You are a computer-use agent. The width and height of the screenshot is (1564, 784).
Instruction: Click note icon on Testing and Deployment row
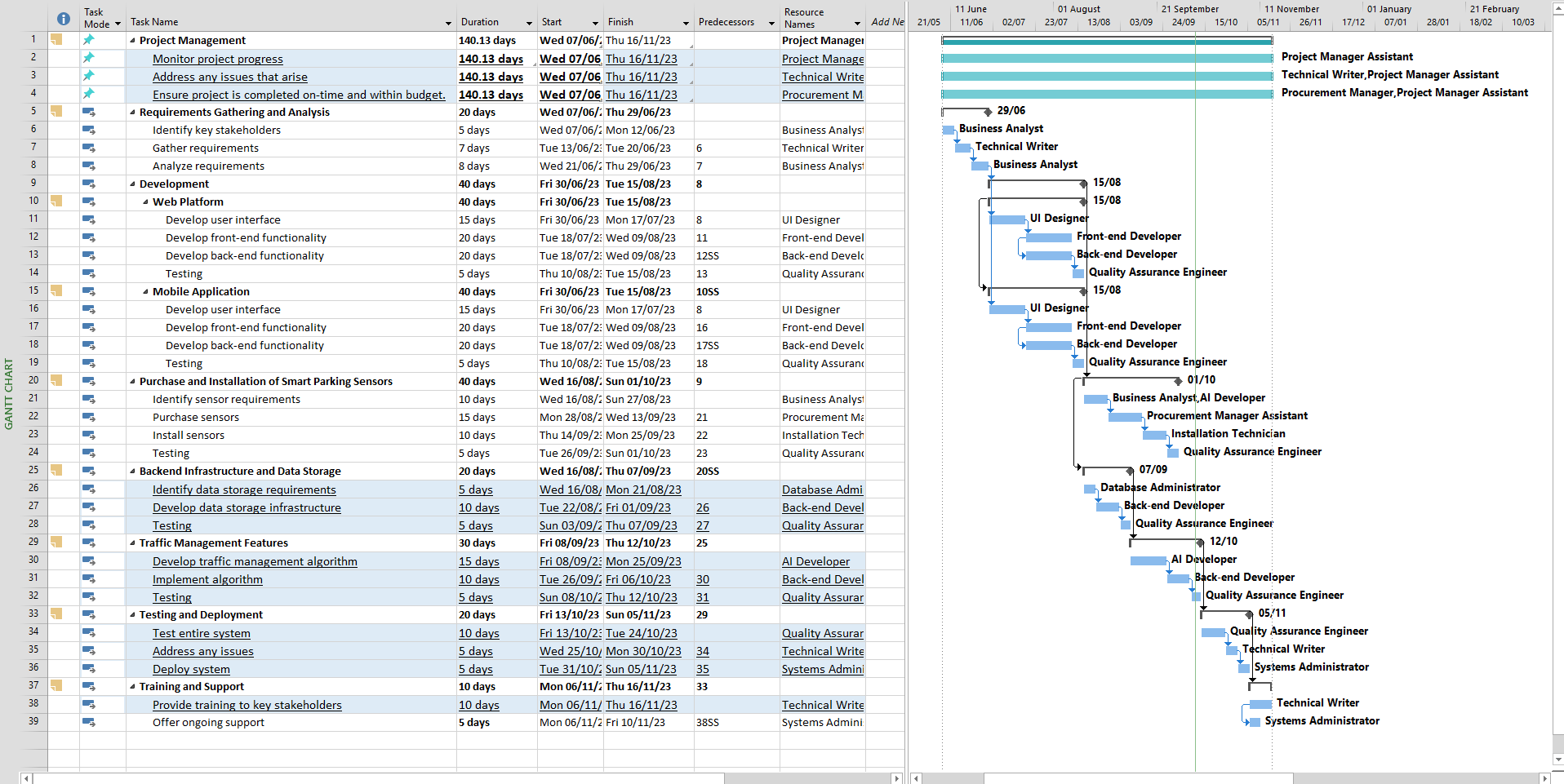coord(56,613)
